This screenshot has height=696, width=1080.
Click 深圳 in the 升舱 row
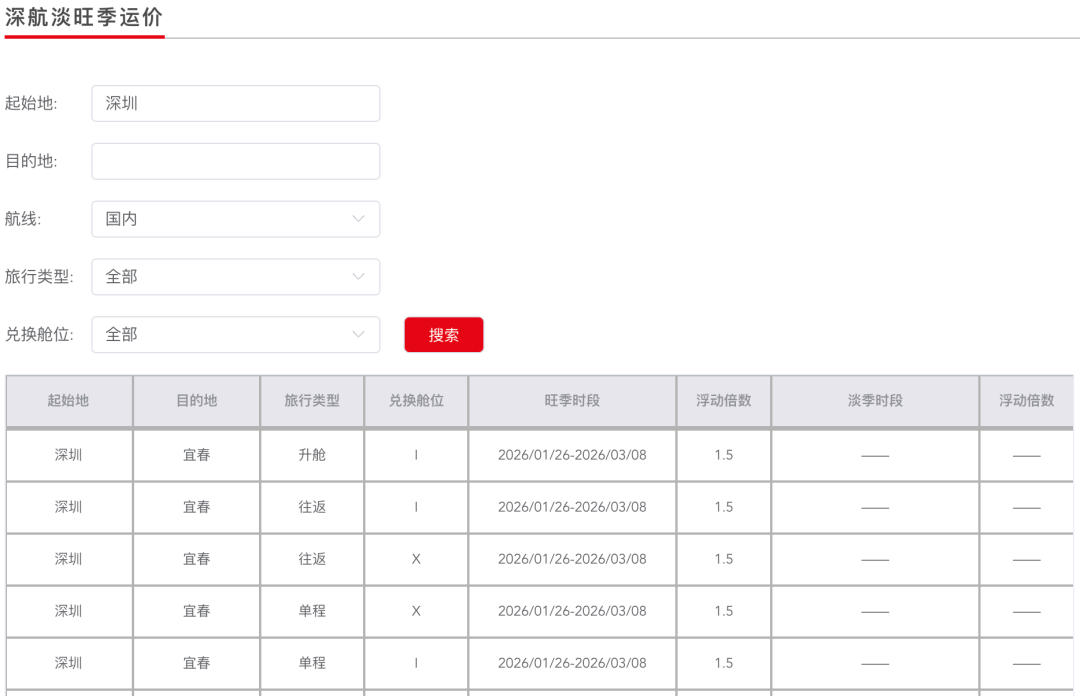pyautogui.click(x=68, y=455)
